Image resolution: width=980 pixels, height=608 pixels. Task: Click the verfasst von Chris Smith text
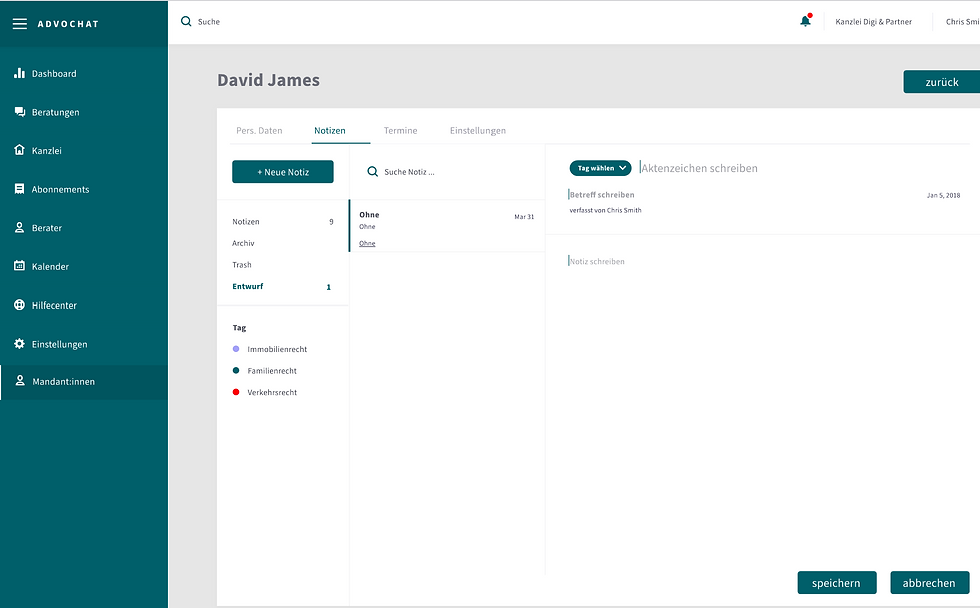pyautogui.click(x=605, y=211)
